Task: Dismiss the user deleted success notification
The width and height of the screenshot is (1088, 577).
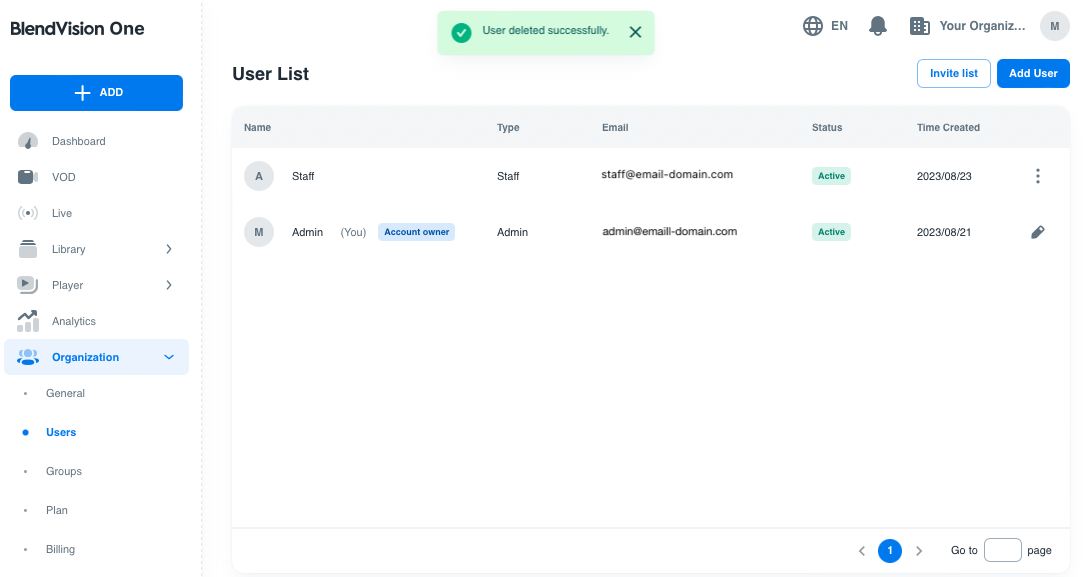Action: (635, 32)
